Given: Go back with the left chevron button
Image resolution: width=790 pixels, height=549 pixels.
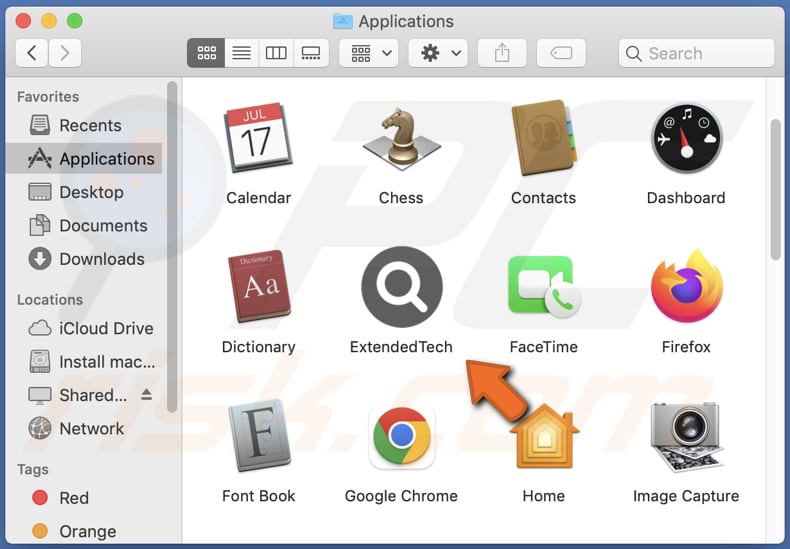Looking at the screenshot, I should coord(32,53).
